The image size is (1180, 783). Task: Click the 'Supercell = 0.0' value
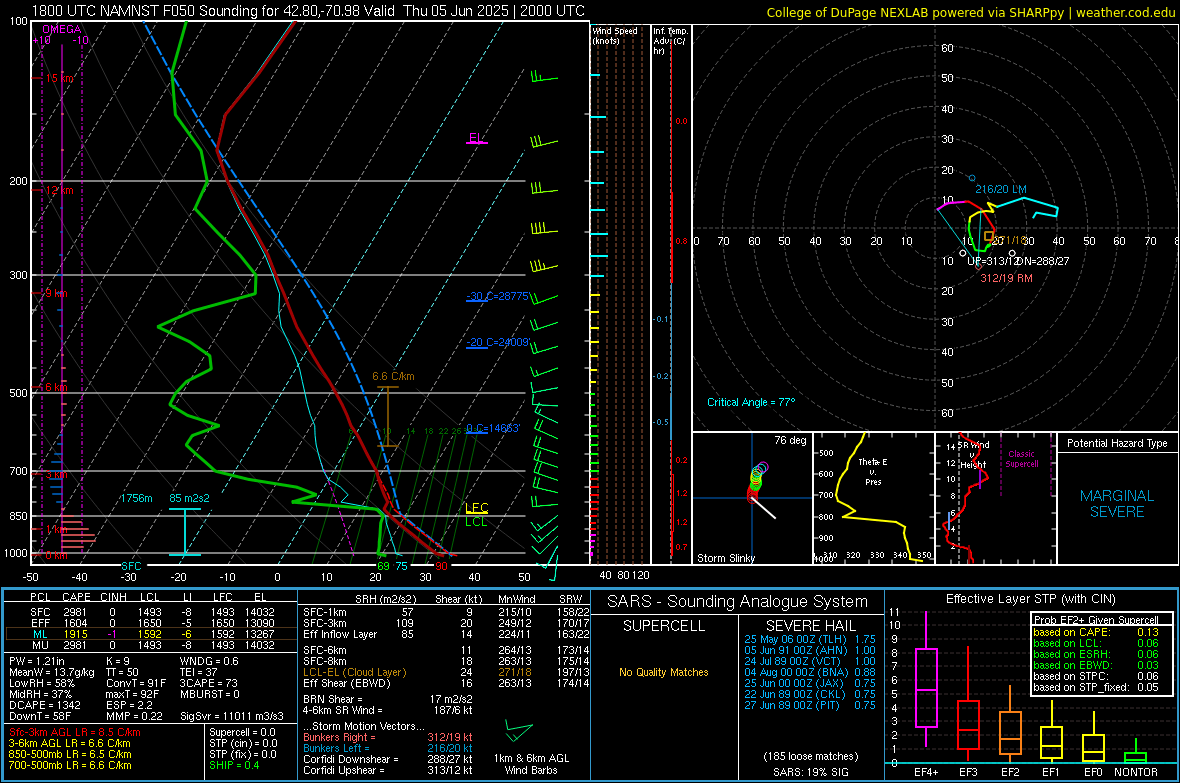(242, 733)
